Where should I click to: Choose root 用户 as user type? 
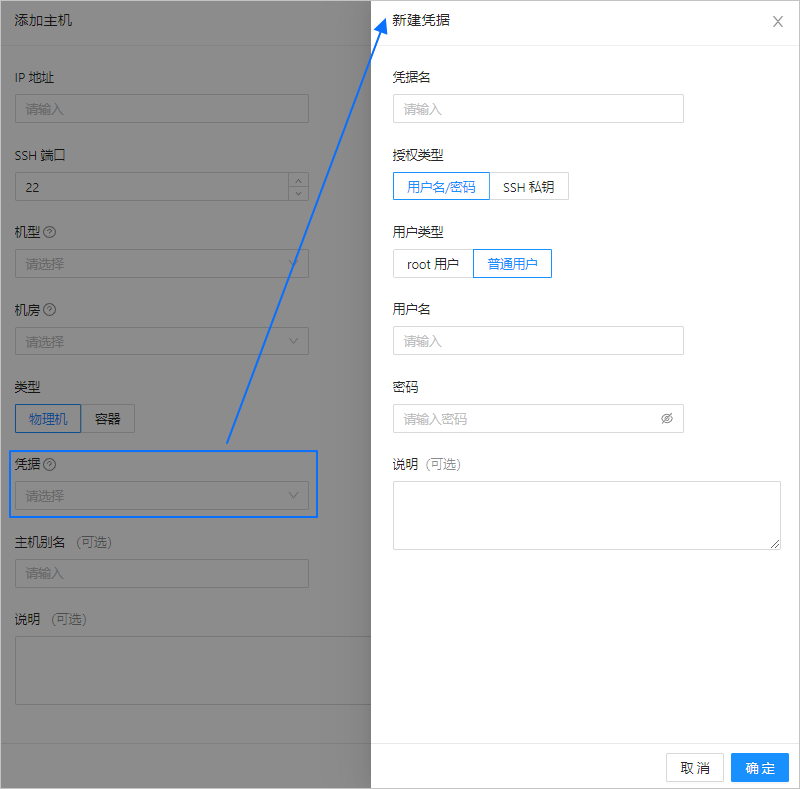[433, 264]
